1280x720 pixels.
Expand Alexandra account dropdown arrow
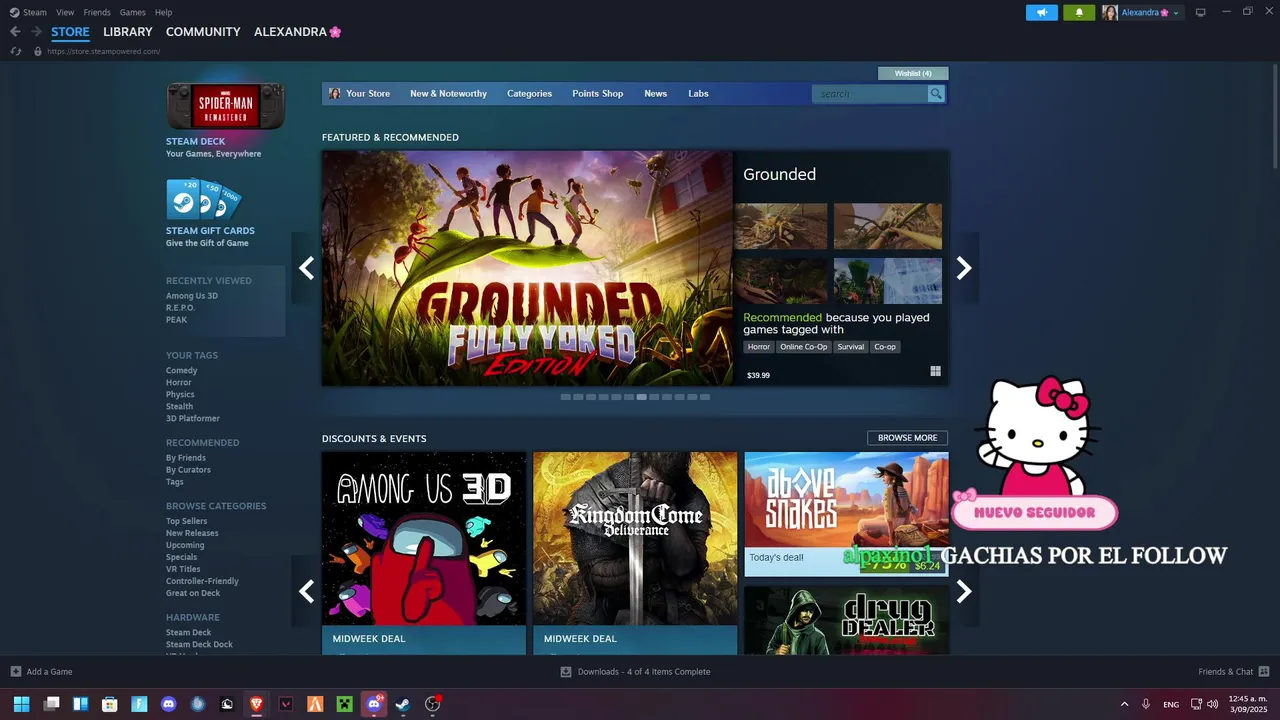[1176, 13]
